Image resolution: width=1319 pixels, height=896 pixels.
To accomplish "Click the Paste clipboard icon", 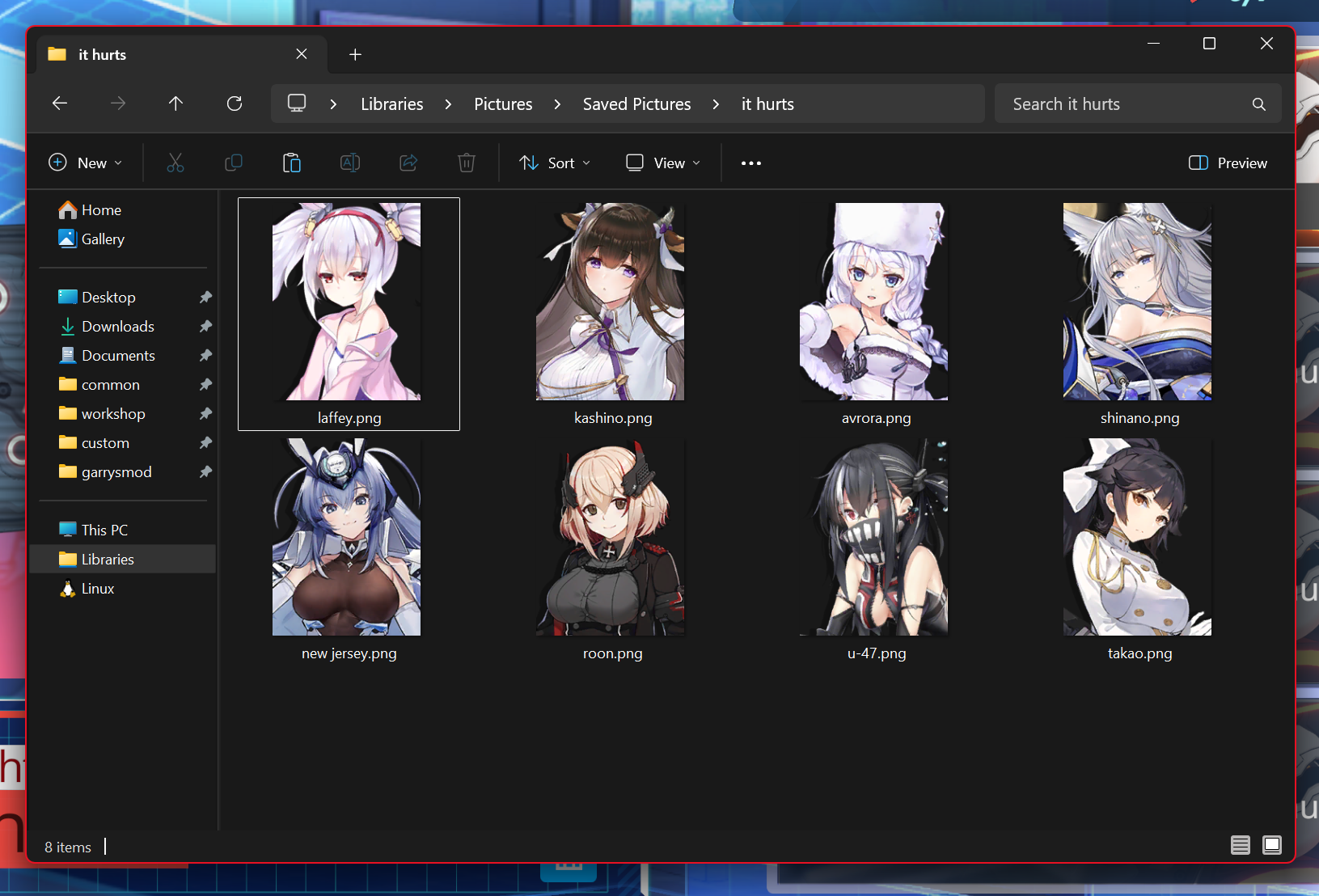I will pos(292,163).
